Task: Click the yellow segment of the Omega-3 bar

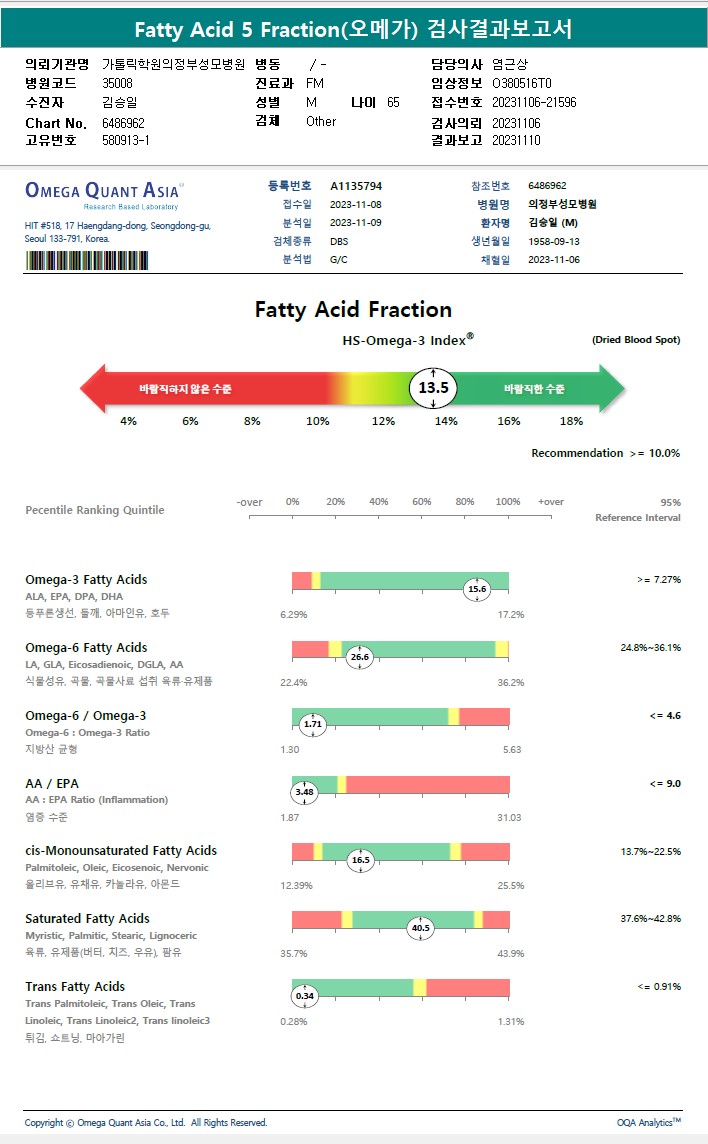Action: click(x=316, y=581)
